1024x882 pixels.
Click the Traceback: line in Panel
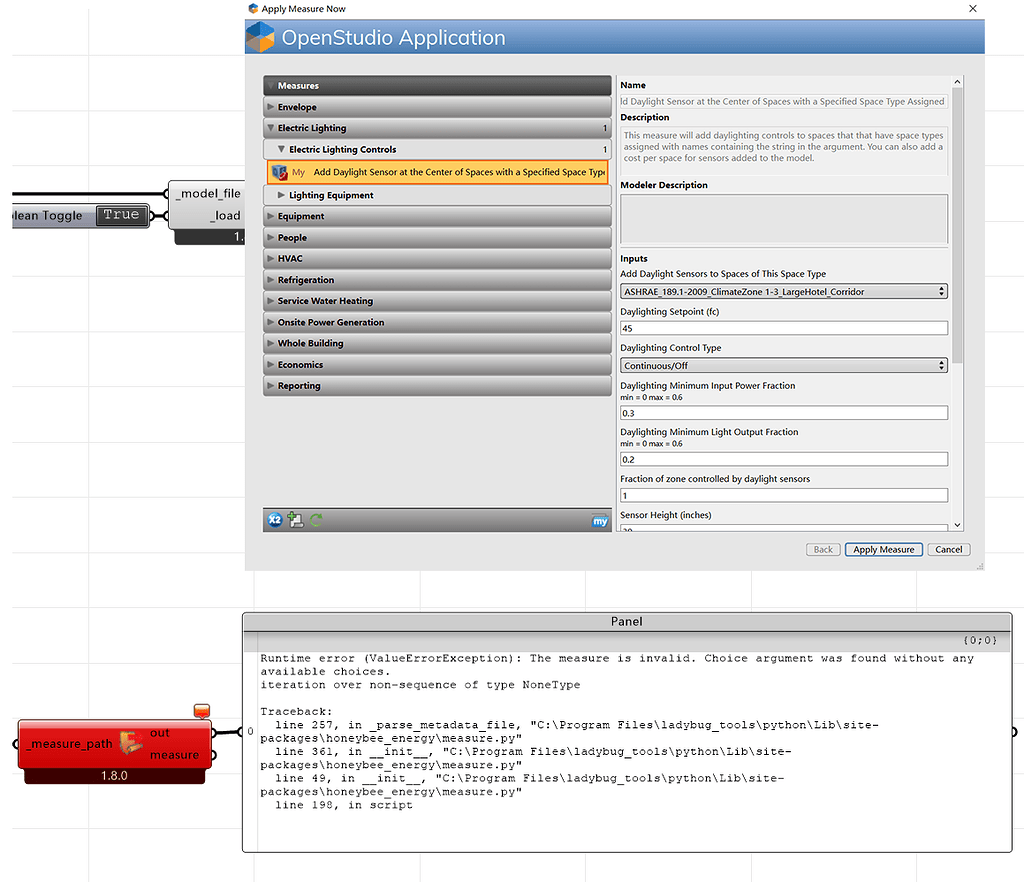[296, 712]
